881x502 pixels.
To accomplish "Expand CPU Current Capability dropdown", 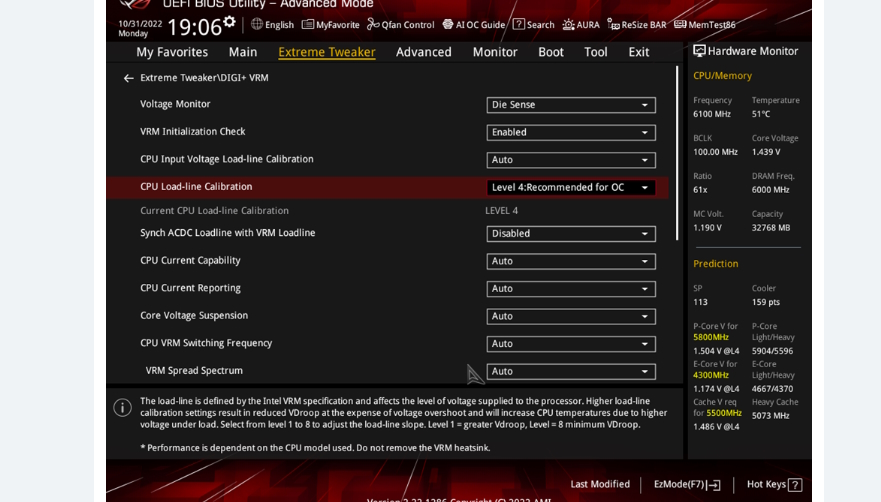I will click(x=571, y=261).
